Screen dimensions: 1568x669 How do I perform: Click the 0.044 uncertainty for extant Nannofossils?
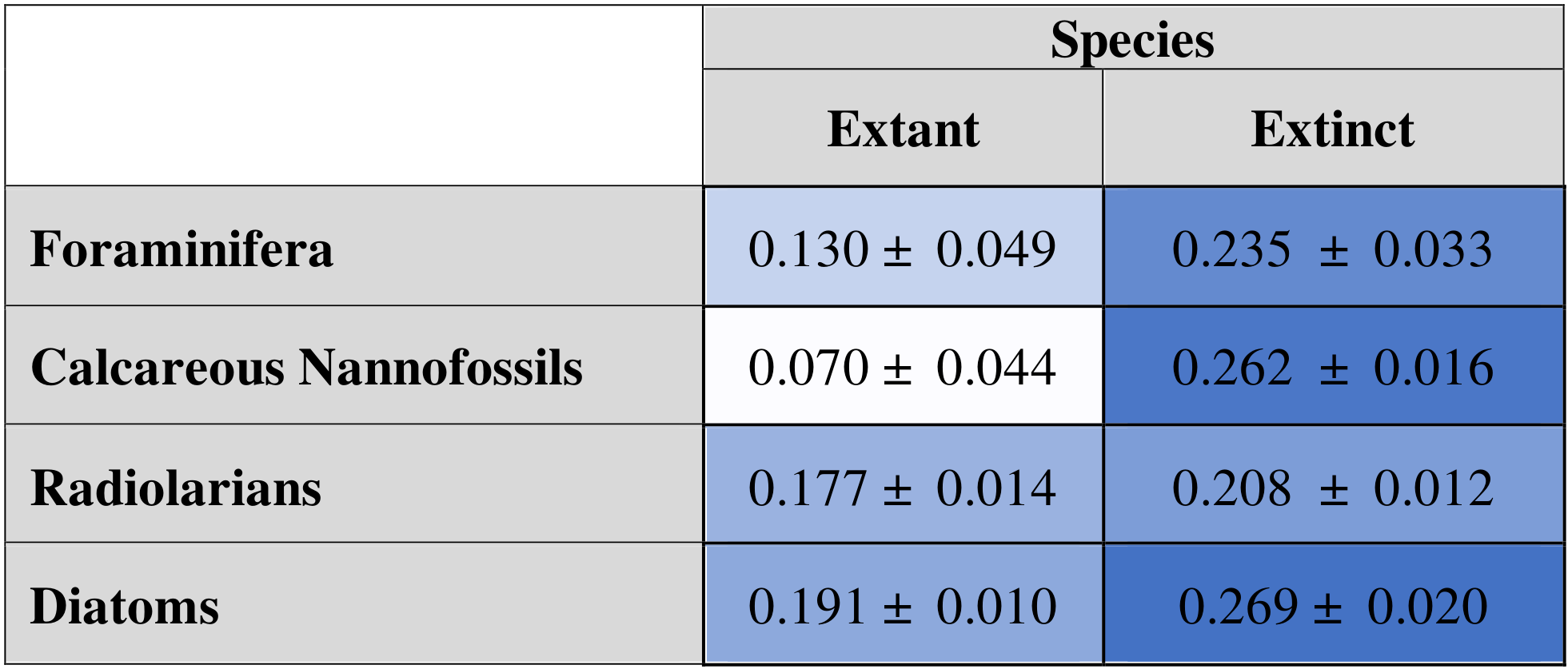click(996, 368)
